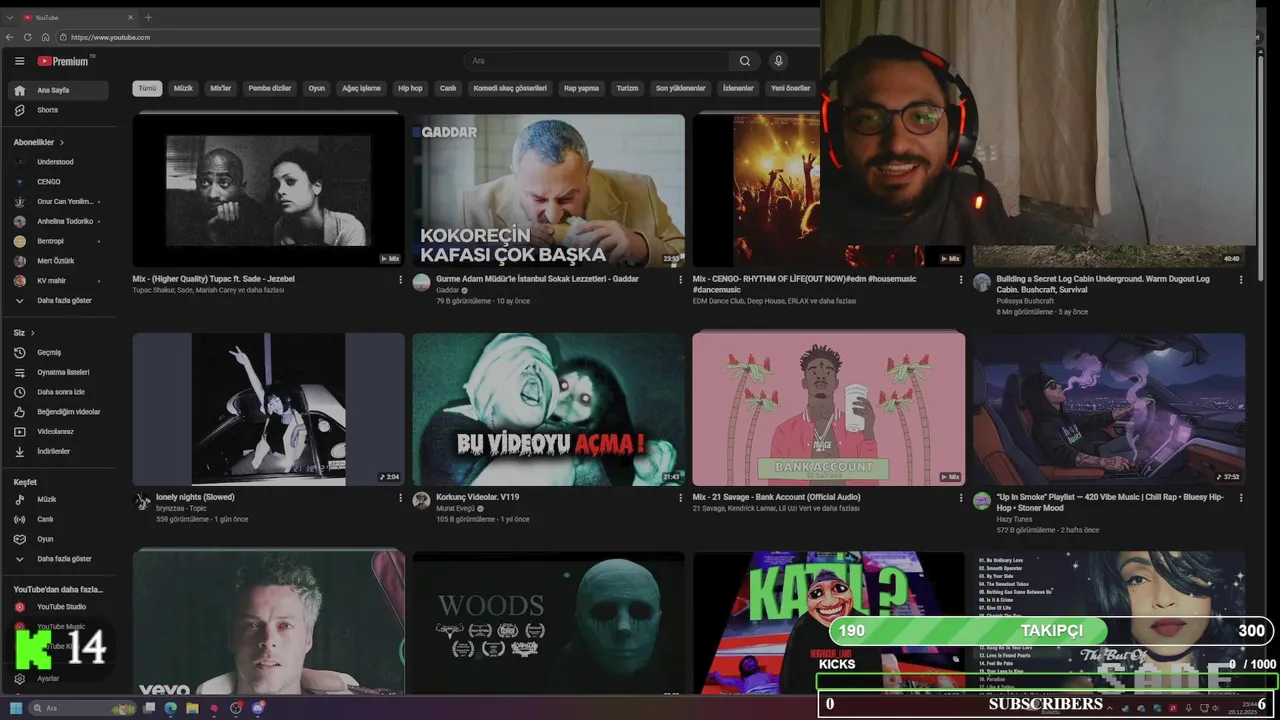The width and height of the screenshot is (1280, 720).
Task: Open Oyun under Keşfet section
Action: pos(58,539)
